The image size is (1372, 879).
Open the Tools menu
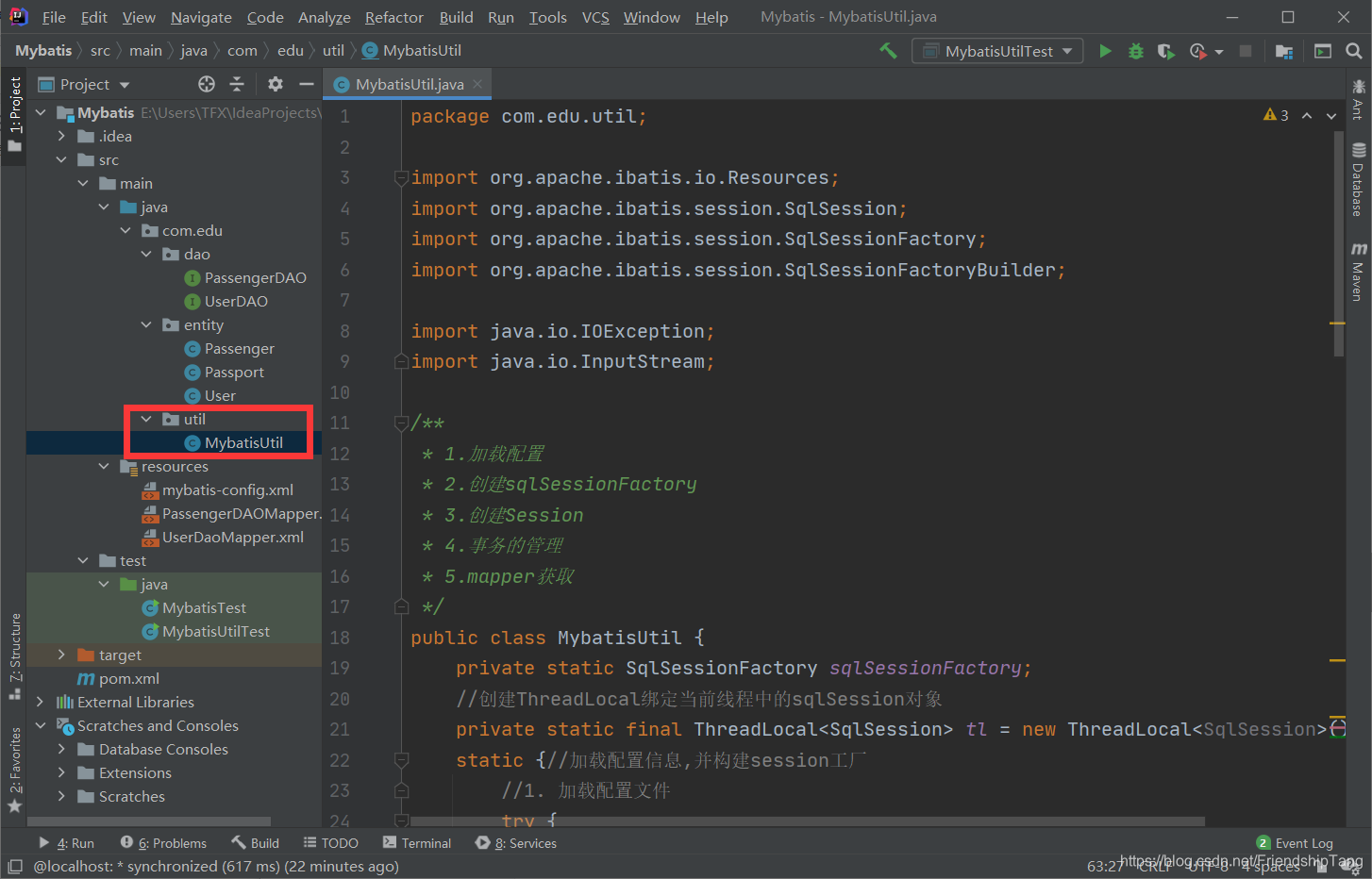548,17
